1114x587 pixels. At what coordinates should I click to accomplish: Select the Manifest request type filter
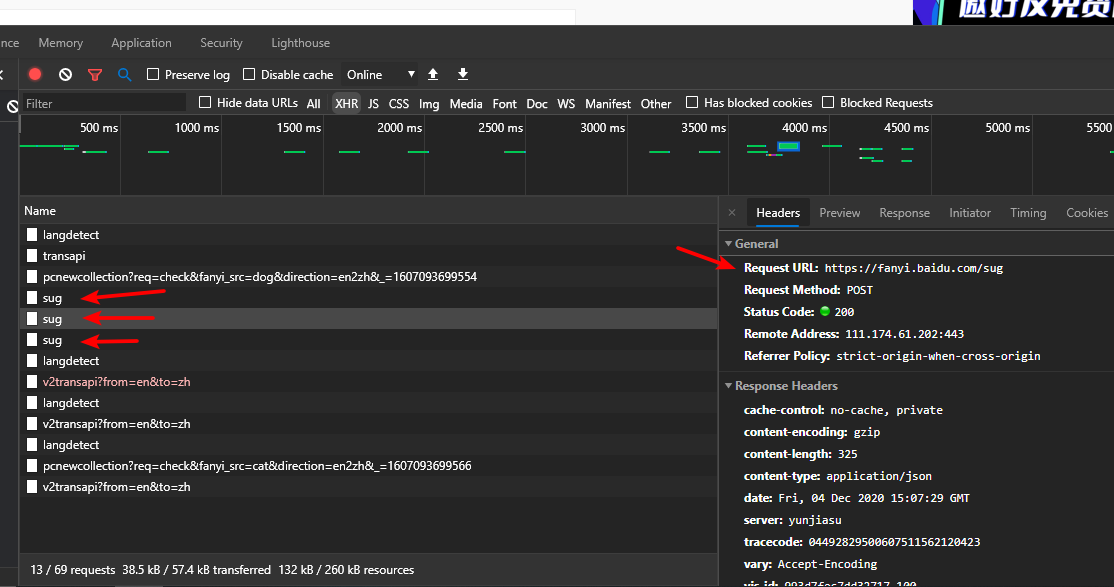(608, 104)
